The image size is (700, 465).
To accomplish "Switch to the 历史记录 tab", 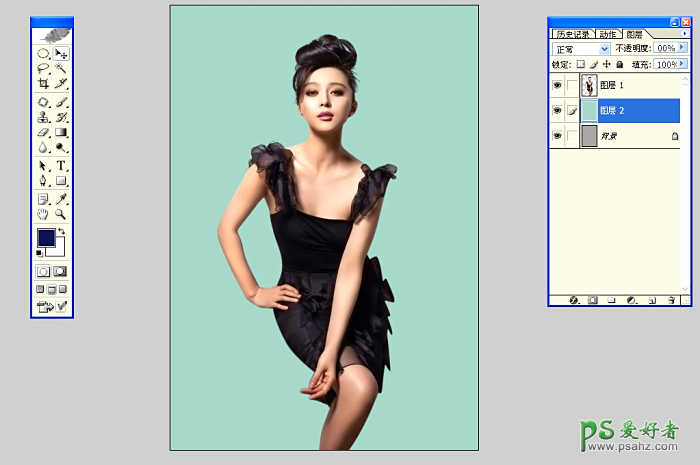I will (572, 34).
